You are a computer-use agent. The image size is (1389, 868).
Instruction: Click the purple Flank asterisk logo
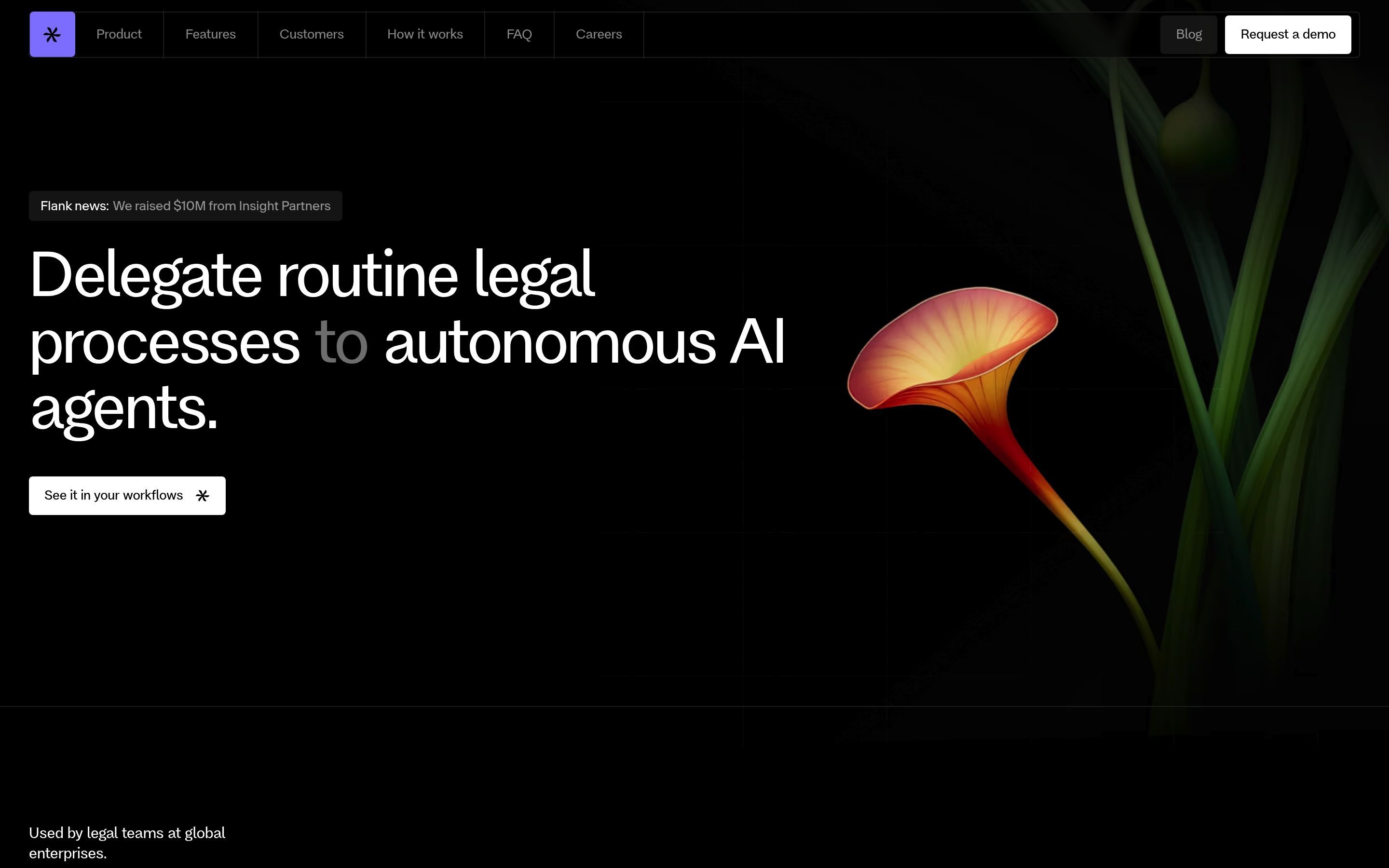point(52,34)
